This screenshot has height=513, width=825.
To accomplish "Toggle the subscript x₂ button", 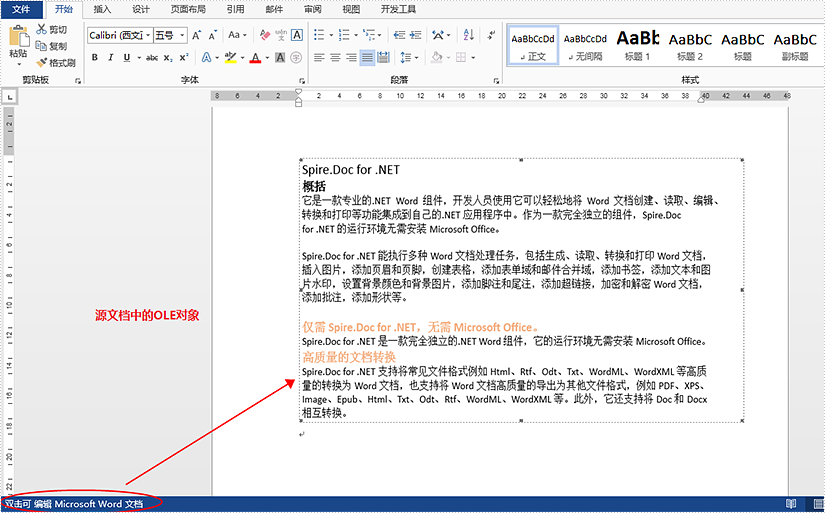I will pos(168,58).
